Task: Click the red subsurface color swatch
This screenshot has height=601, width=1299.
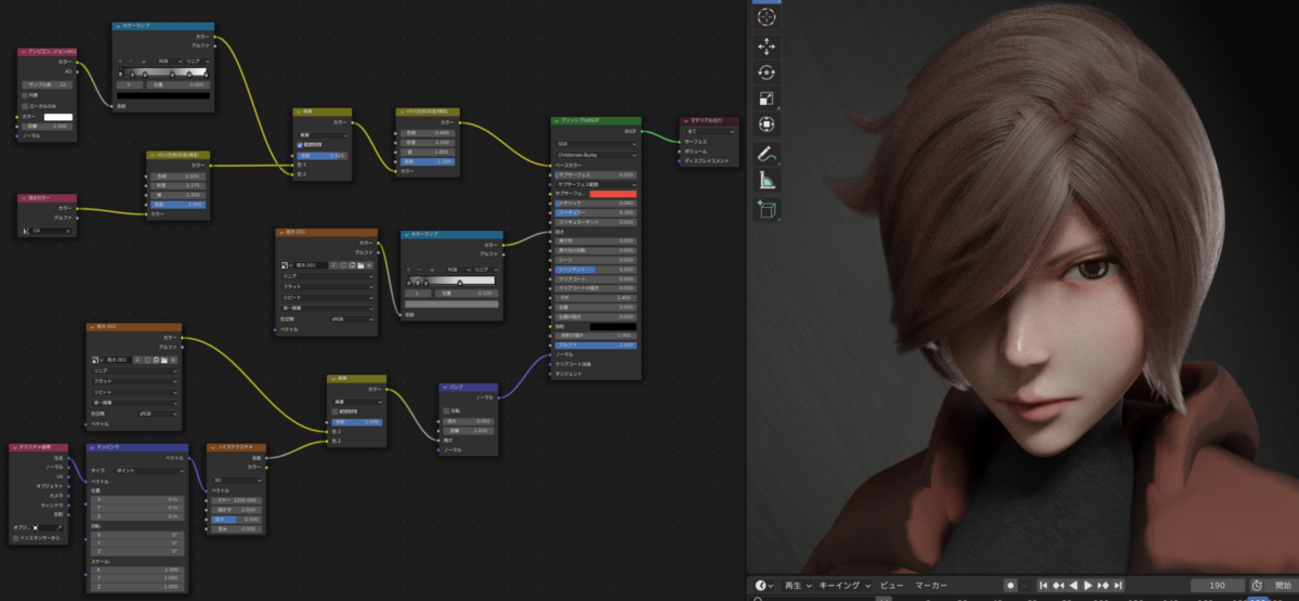Action: tap(612, 194)
